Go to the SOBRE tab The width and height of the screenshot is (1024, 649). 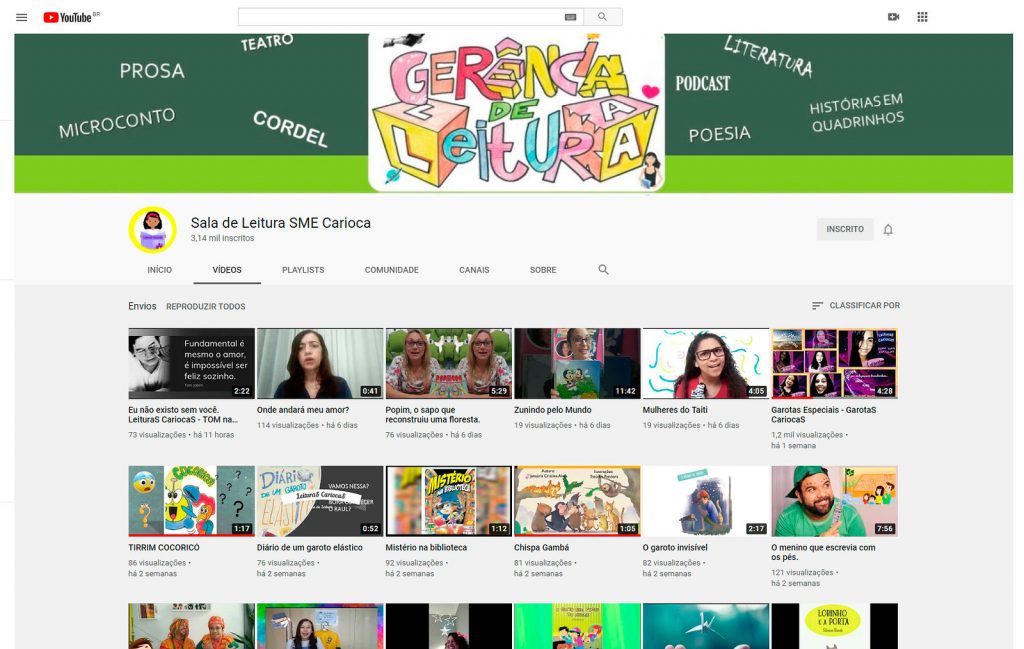click(543, 270)
